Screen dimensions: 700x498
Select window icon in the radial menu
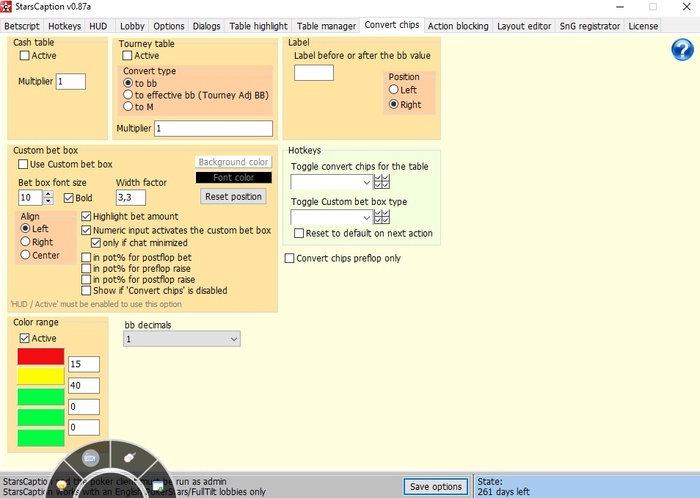pos(158,486)
